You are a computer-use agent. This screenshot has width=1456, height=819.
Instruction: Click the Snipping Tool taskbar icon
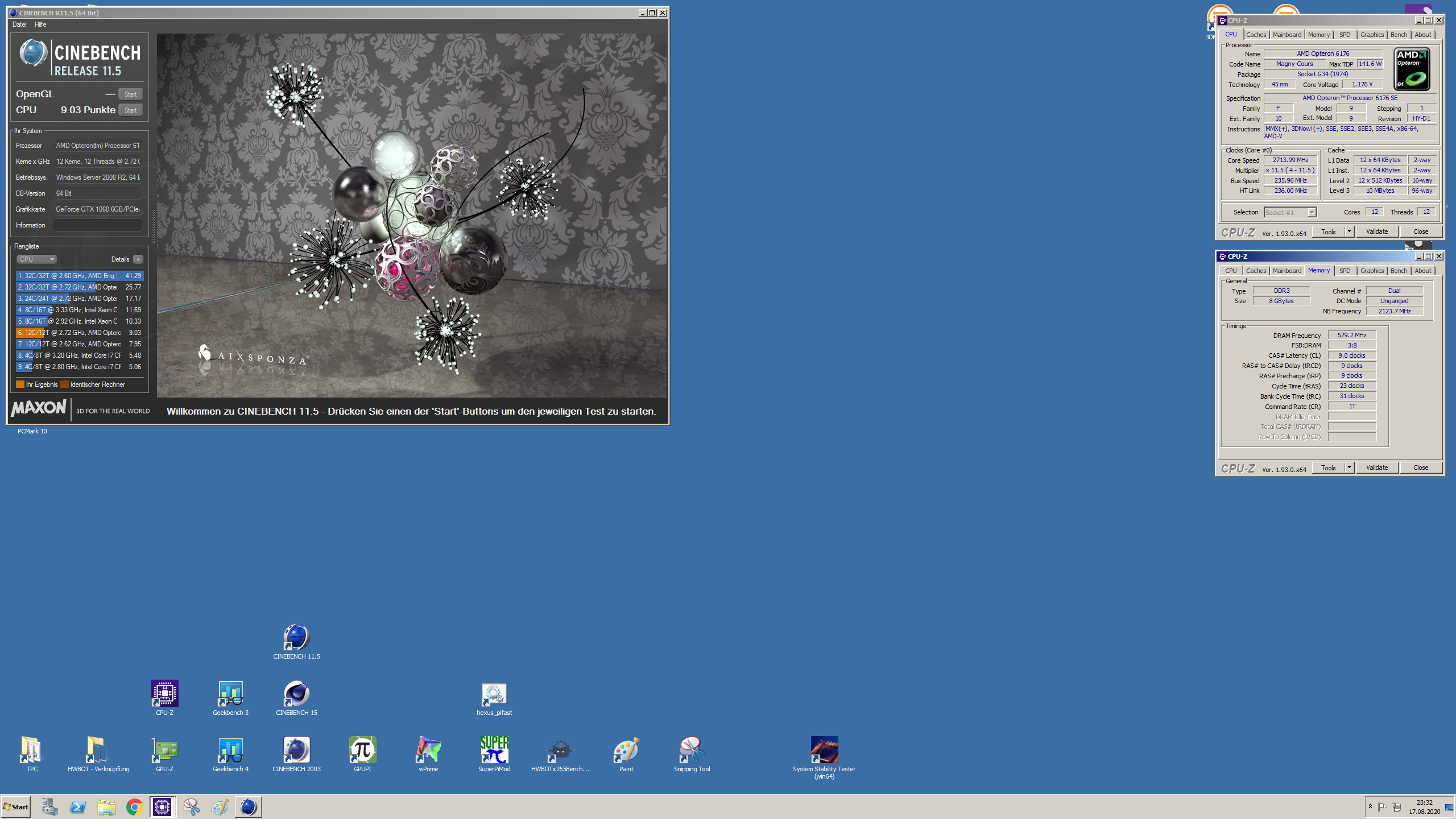[x=191, y=806]
